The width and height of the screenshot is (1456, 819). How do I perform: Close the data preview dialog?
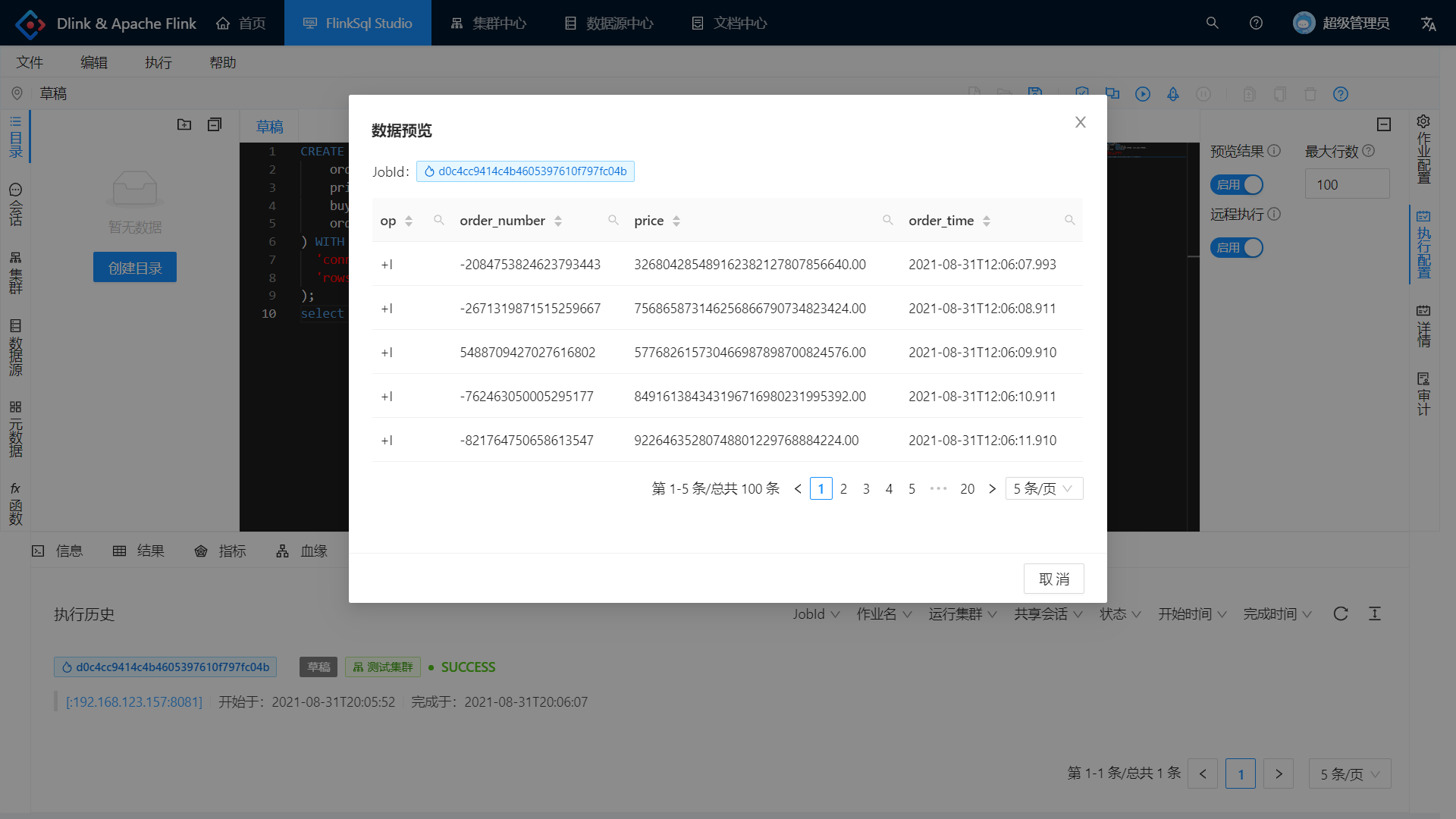tap(1080, 122)
